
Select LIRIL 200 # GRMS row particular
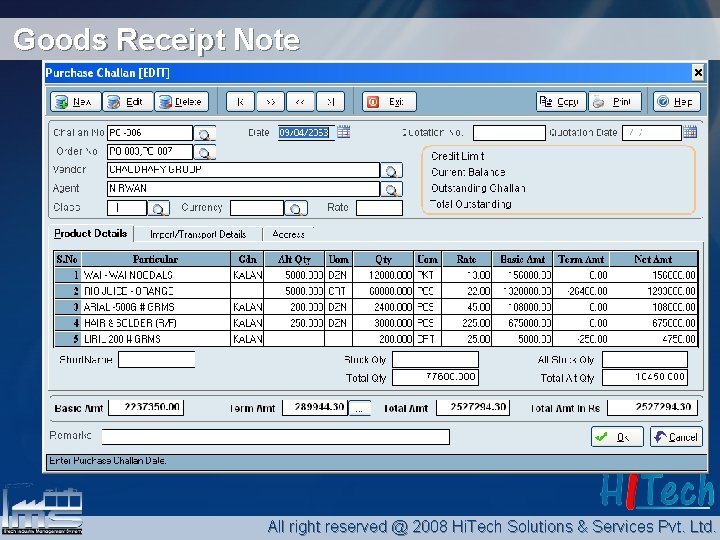pyautogui.click(x=156, y=339)
